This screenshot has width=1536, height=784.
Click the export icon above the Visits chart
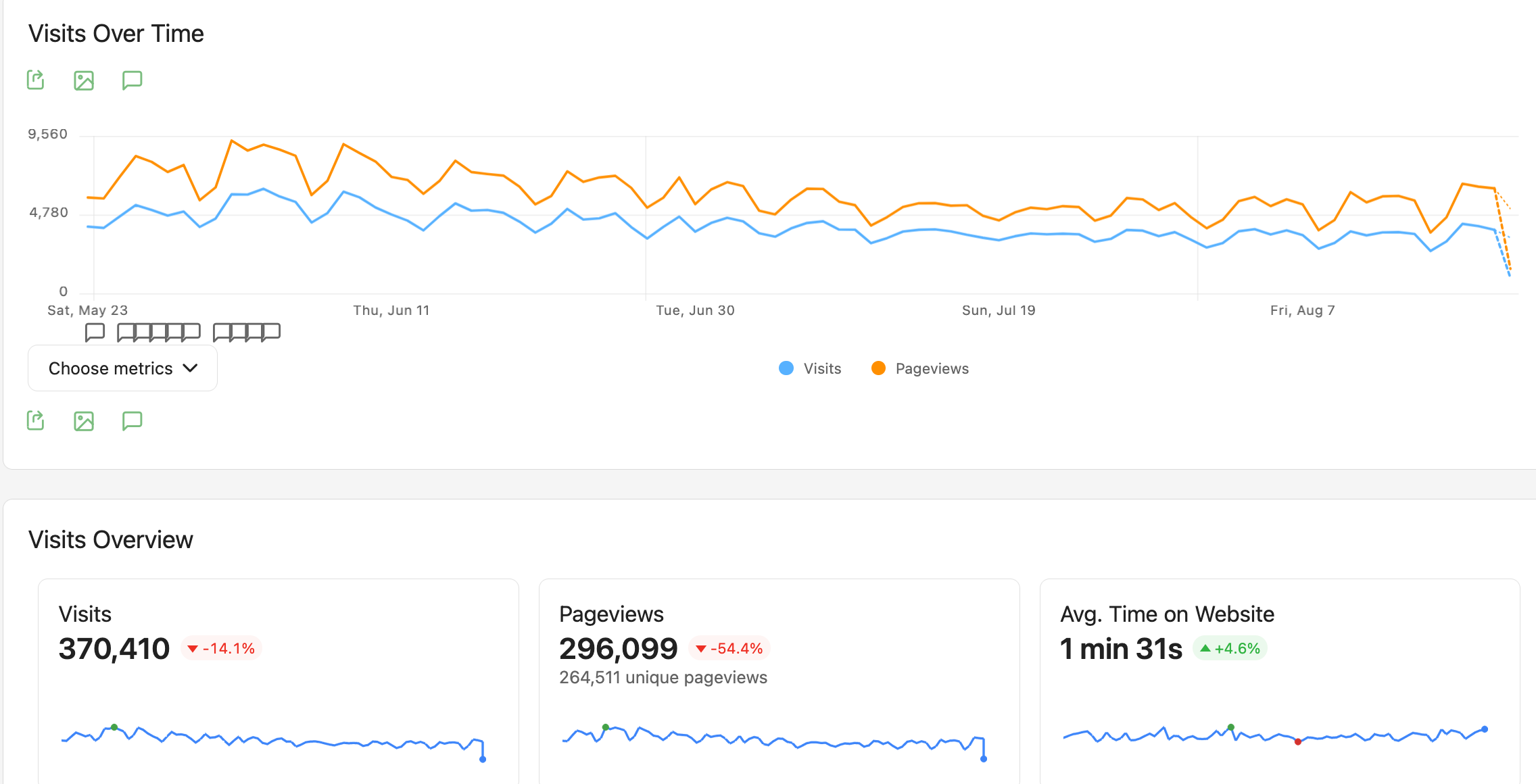click(x=36, y=80)
